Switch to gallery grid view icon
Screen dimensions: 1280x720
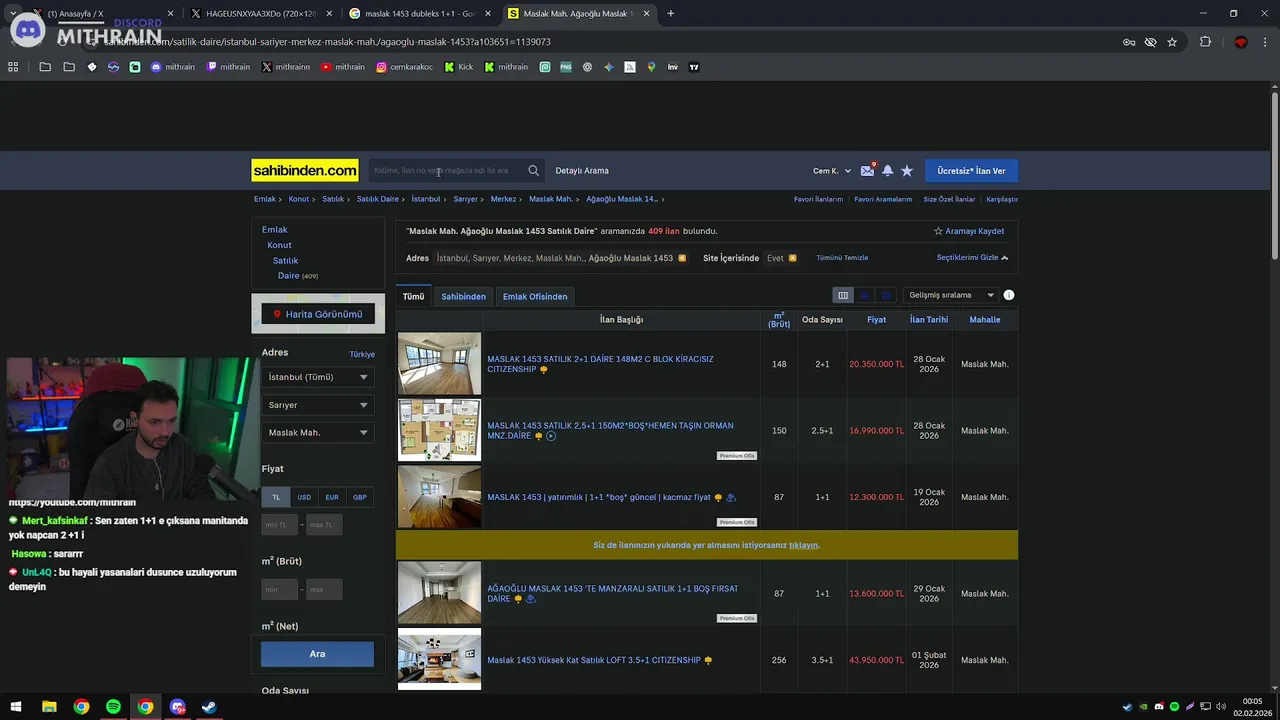[x=885, y=295]
